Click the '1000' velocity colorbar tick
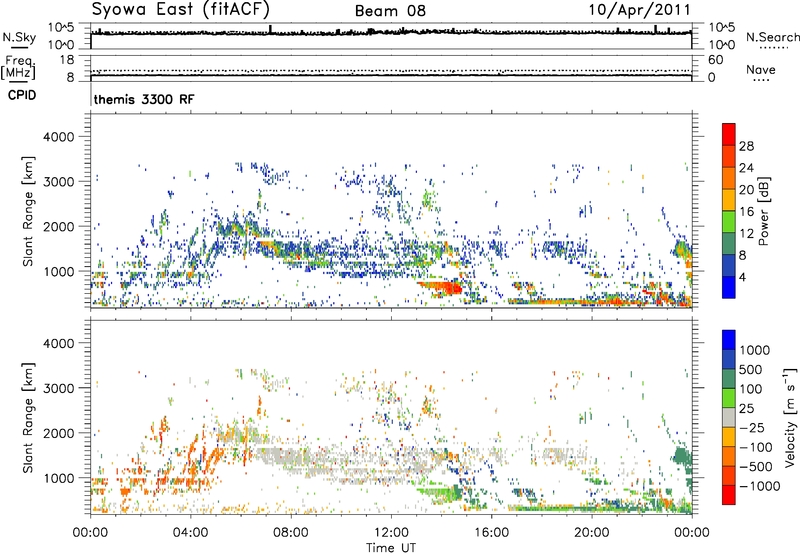800x554 pixels. coord(754,350)
